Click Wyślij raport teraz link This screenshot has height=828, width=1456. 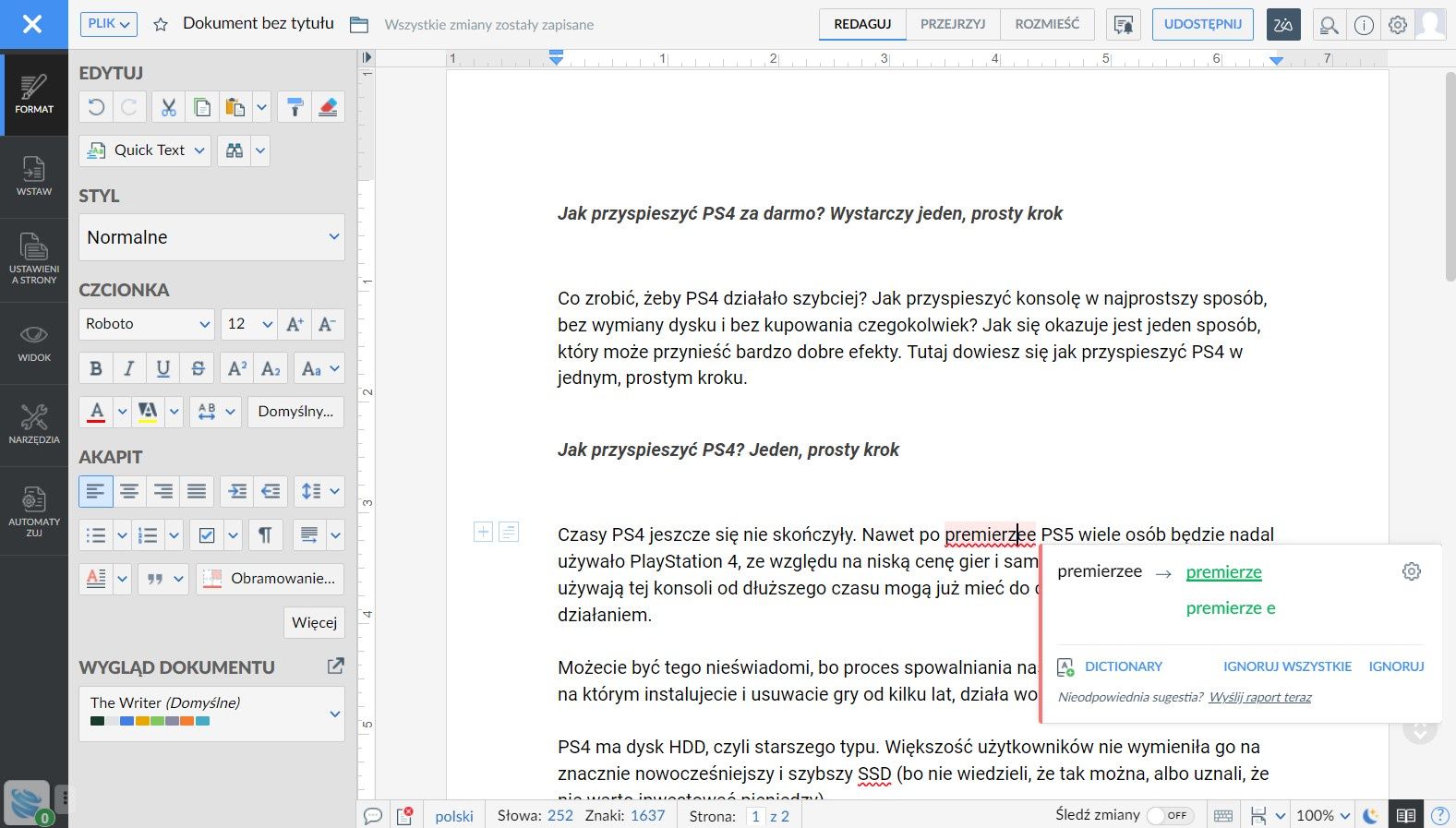[x=1260, y=698]
